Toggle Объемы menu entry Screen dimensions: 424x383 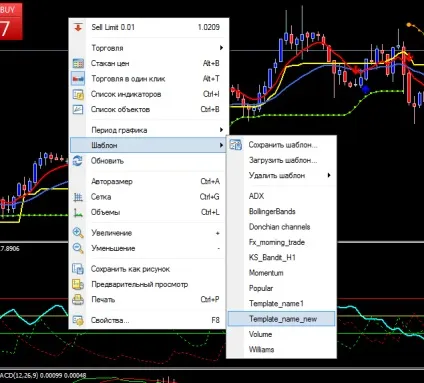click(149, 212)
